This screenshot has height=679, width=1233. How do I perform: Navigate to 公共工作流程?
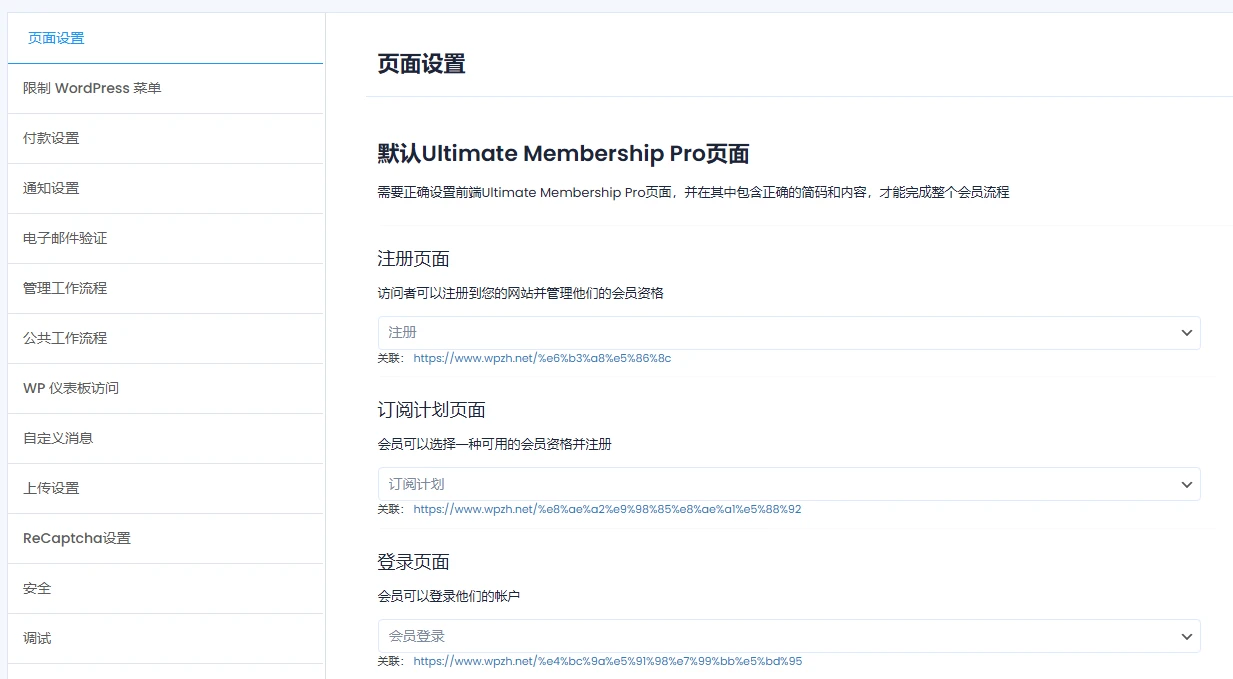click(64, 338)
